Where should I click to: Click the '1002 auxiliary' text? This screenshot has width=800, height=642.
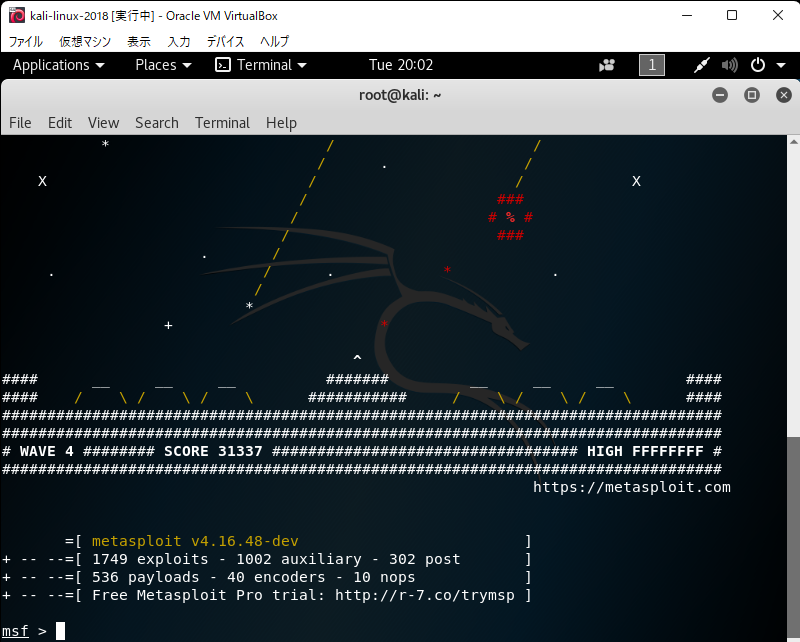(298, 559)
